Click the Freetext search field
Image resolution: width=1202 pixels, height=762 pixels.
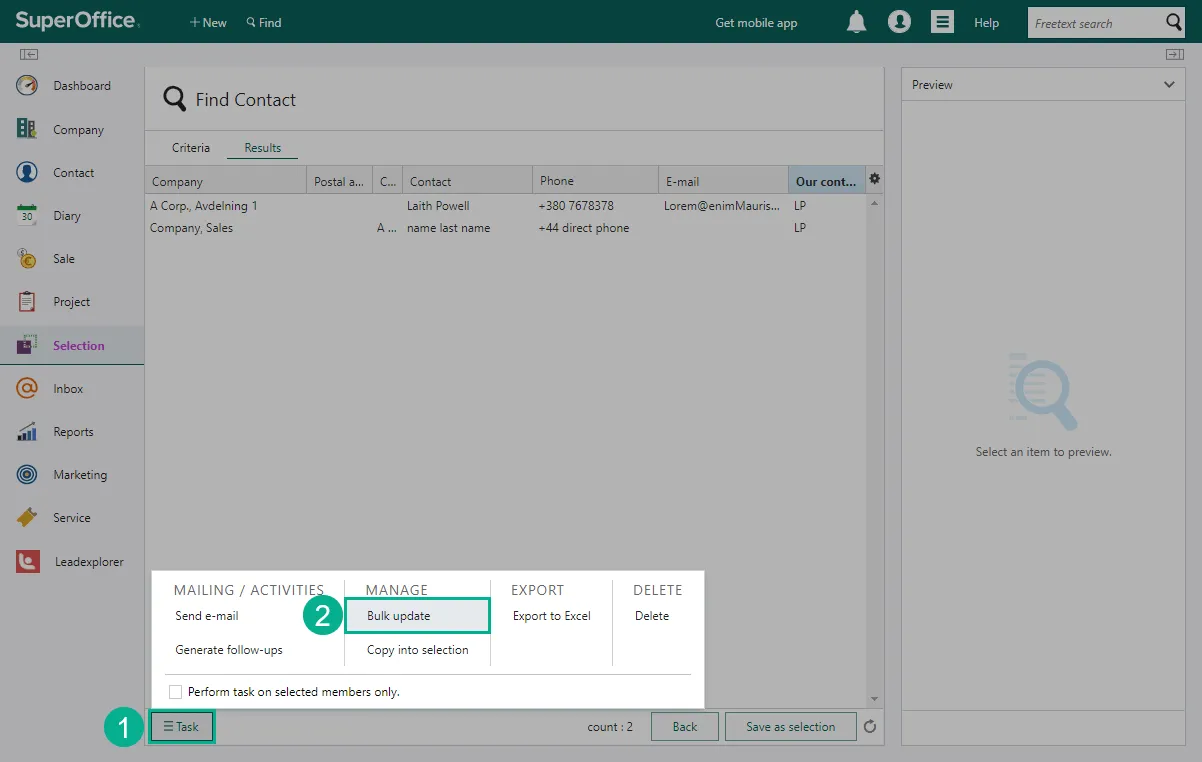point(1095,23)
